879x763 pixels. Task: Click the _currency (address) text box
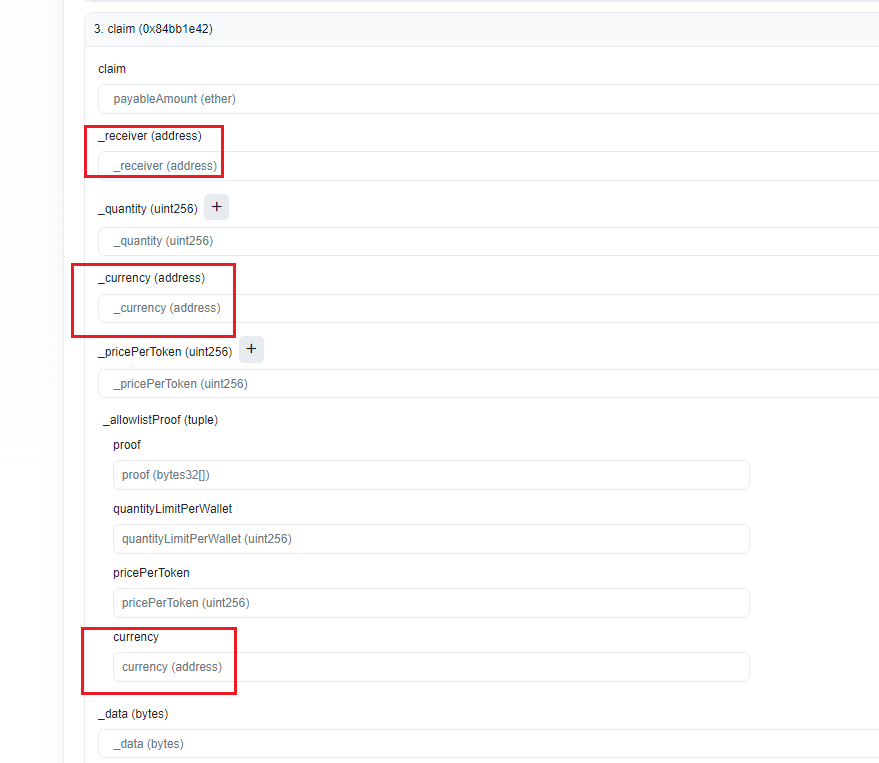[x=490, y=308]
